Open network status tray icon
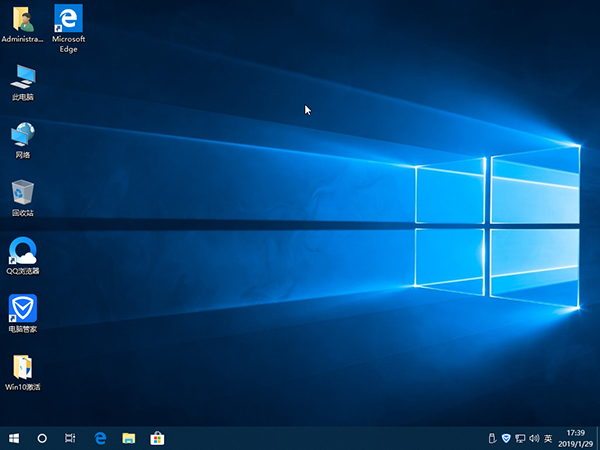Image resolution: width=600 pixels, height=450 pixels. [x=520, y=438]
